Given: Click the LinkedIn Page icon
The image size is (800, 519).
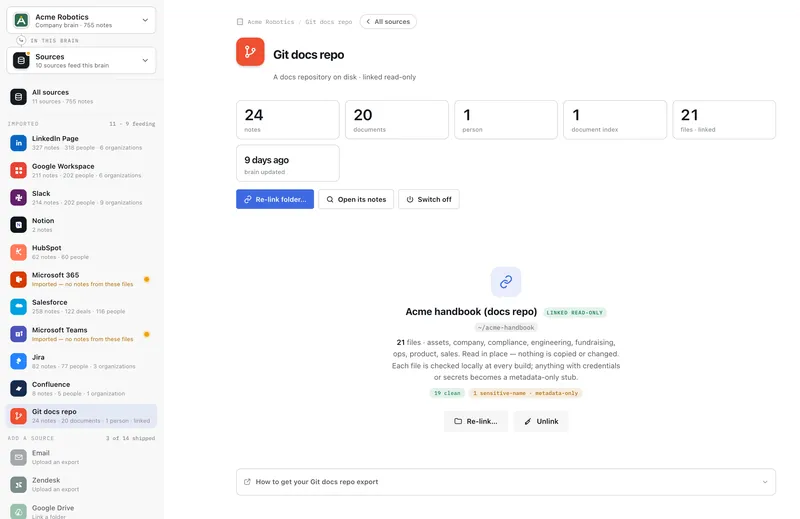Looking at the screenshot, I should [18, 143].
